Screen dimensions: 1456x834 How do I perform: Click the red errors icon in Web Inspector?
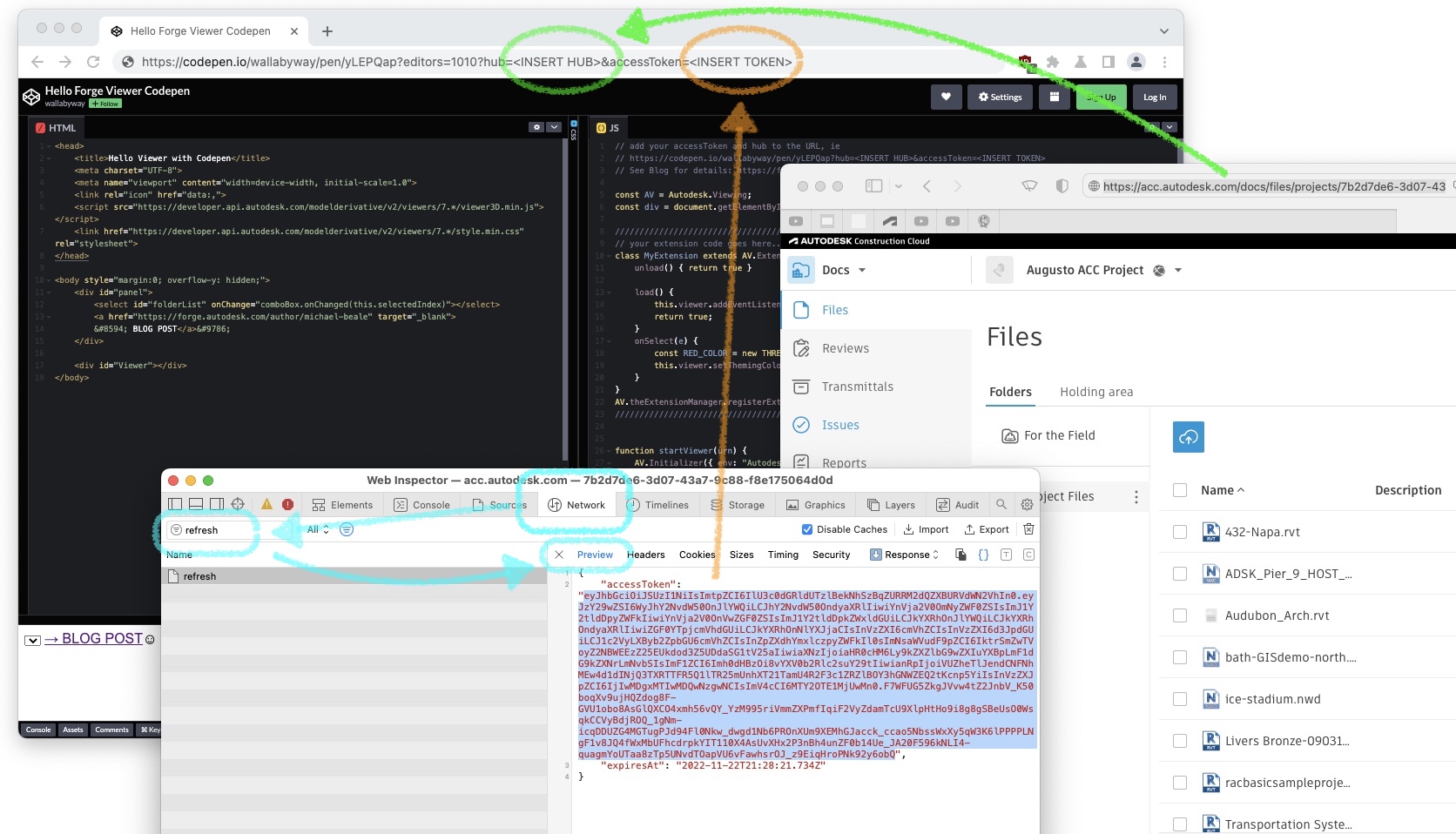tap(287, 504)
